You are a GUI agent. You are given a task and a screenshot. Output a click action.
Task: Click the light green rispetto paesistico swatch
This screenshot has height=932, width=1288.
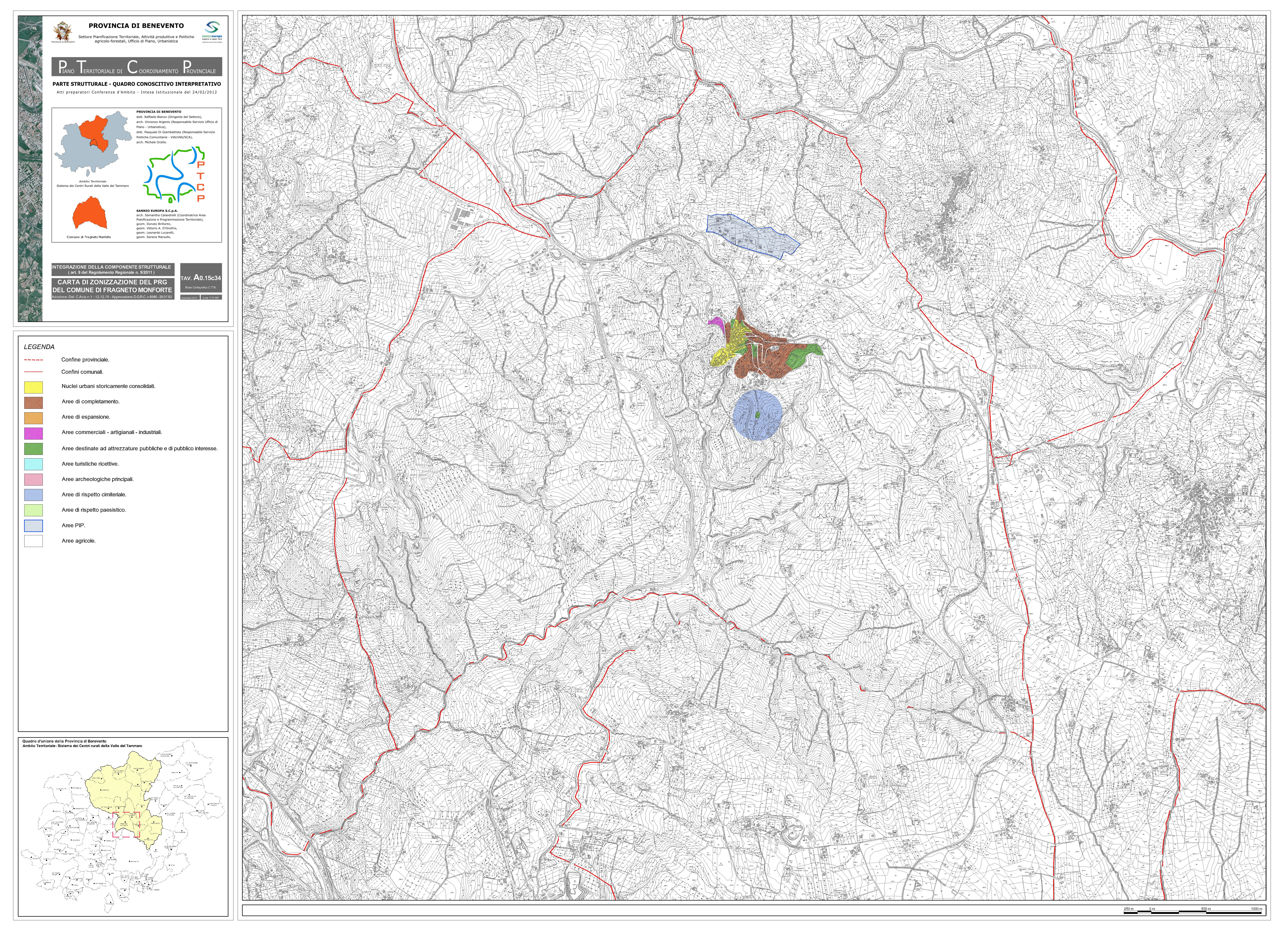click(33, 510)
